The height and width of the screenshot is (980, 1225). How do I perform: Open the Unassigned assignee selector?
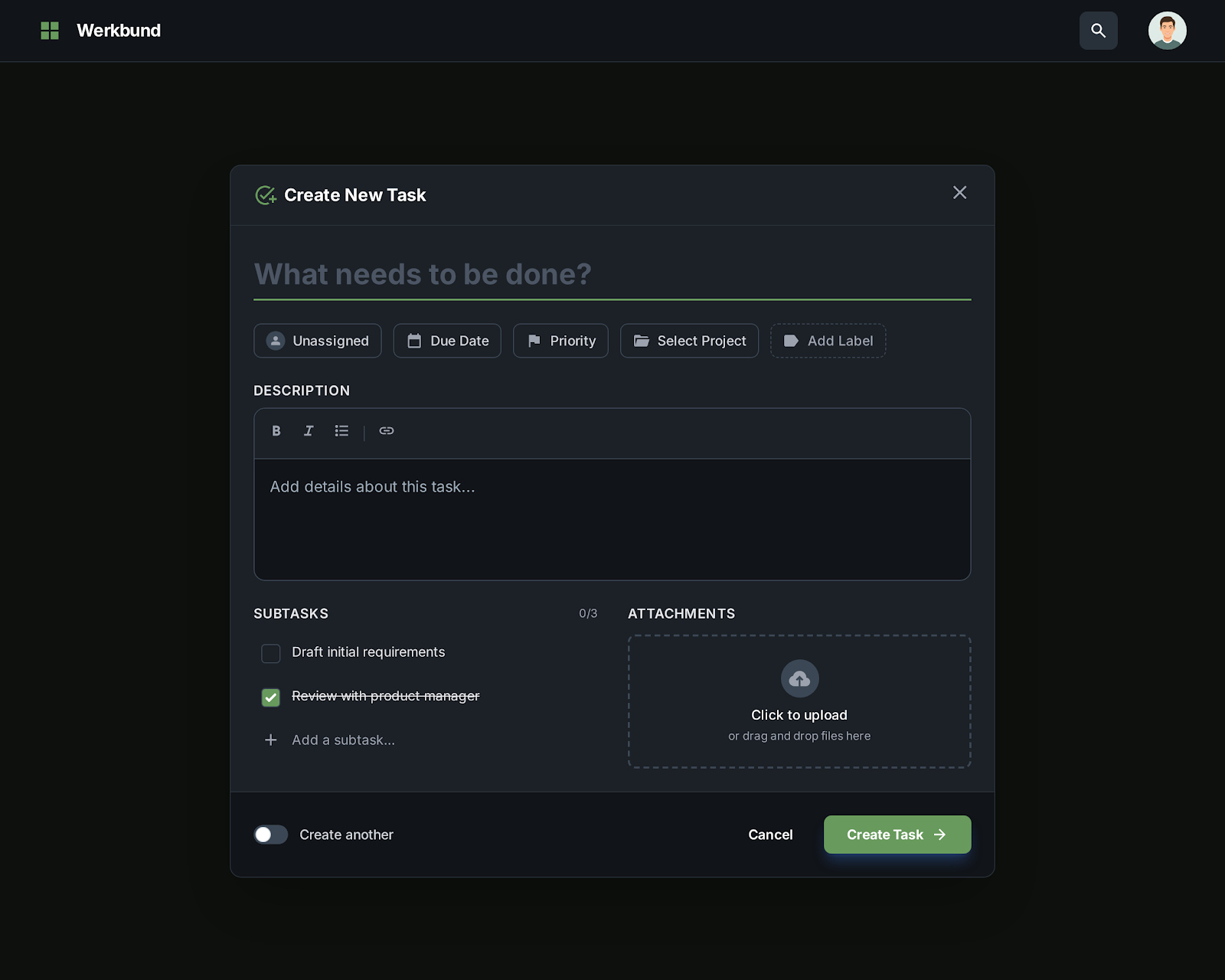click(x=317, y=341)
